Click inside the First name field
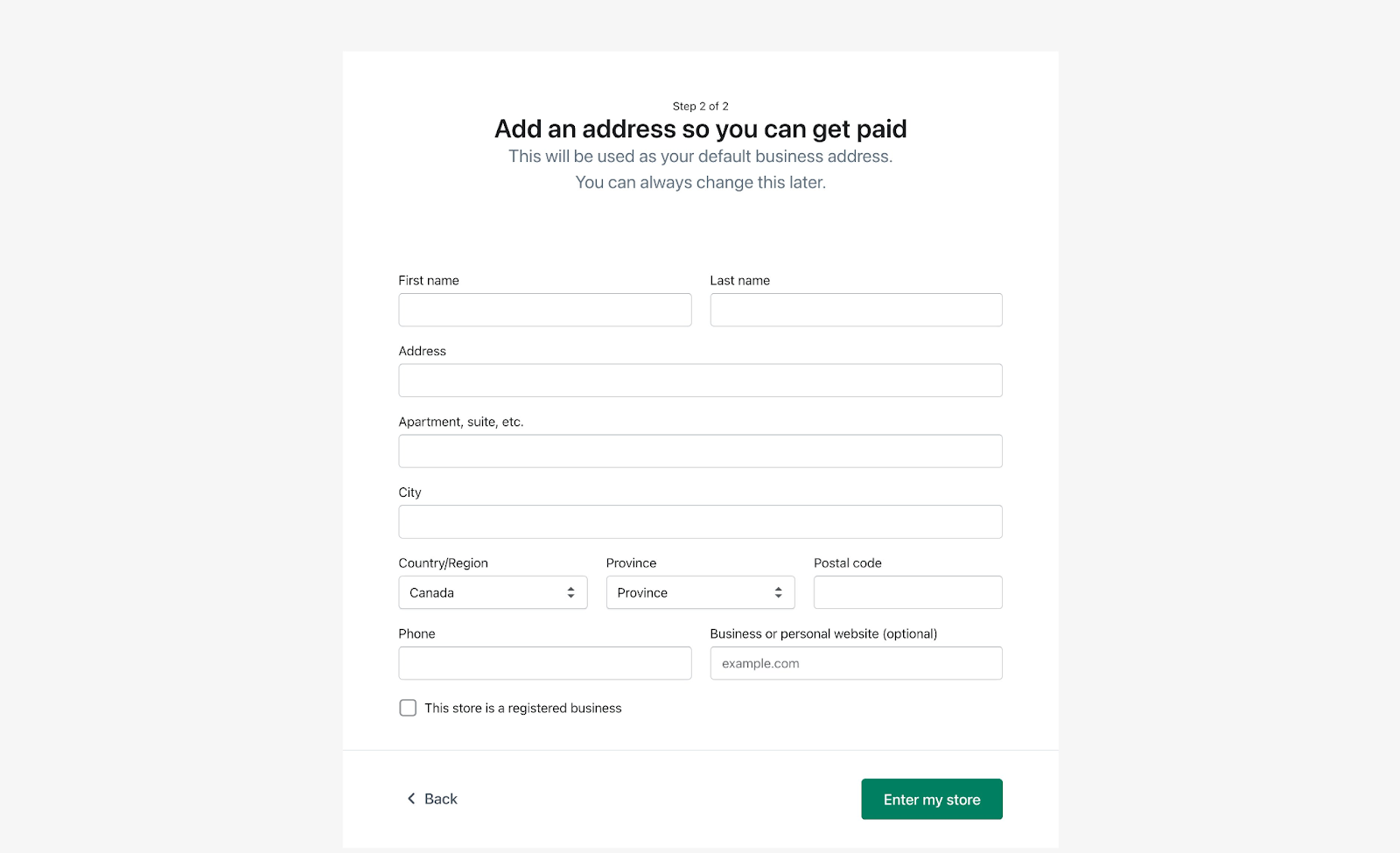 click(x=544, y=310)
